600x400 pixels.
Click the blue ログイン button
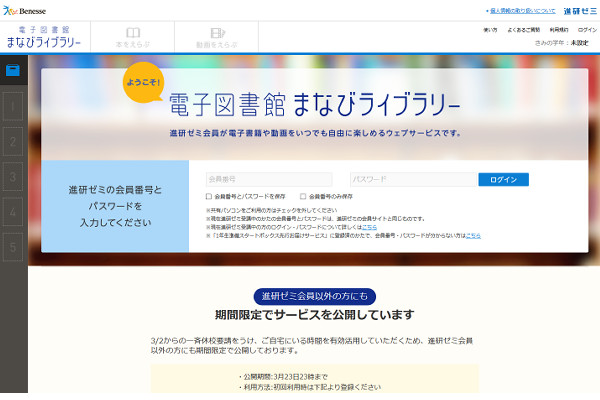[x=504, y=180]
